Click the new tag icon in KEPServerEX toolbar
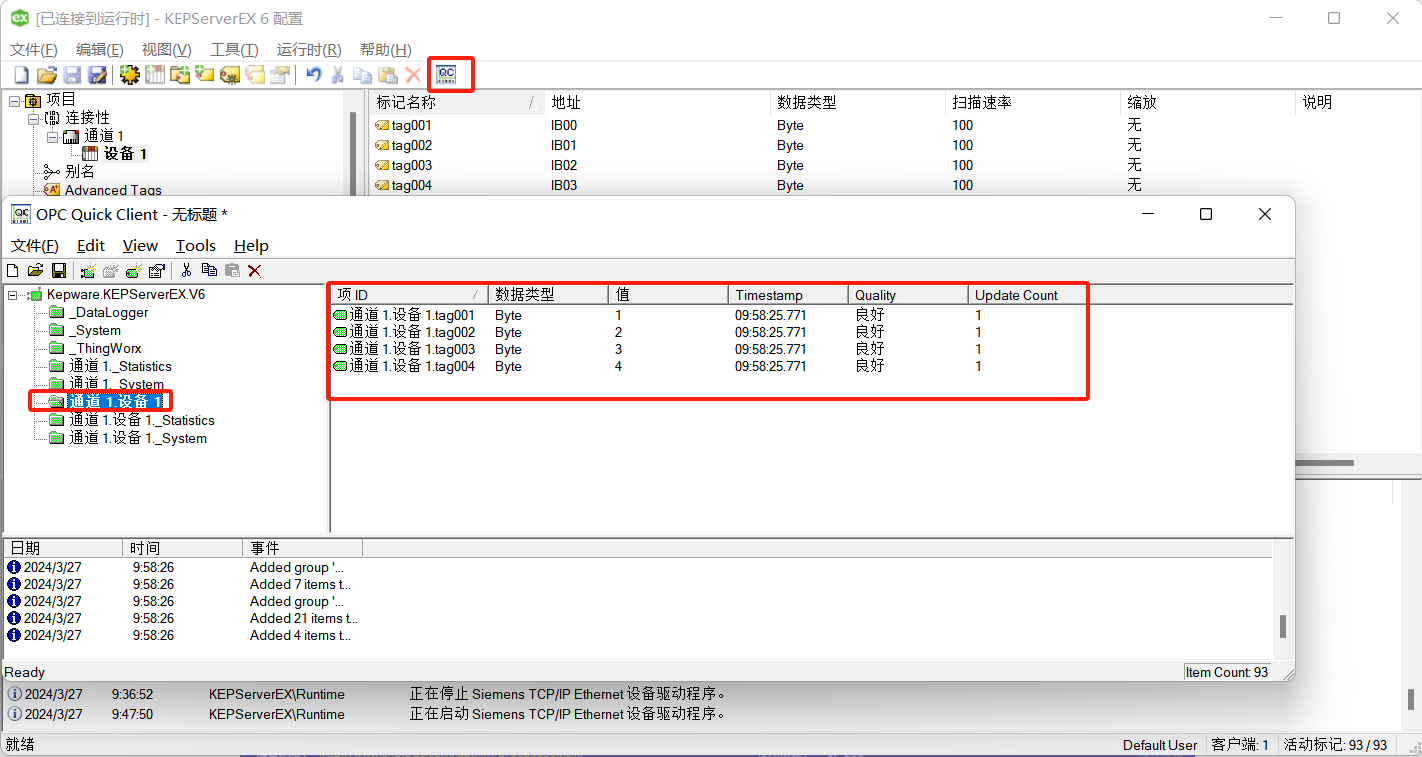The width and height of the screenshot is (1422, 757). click(204, 75)
